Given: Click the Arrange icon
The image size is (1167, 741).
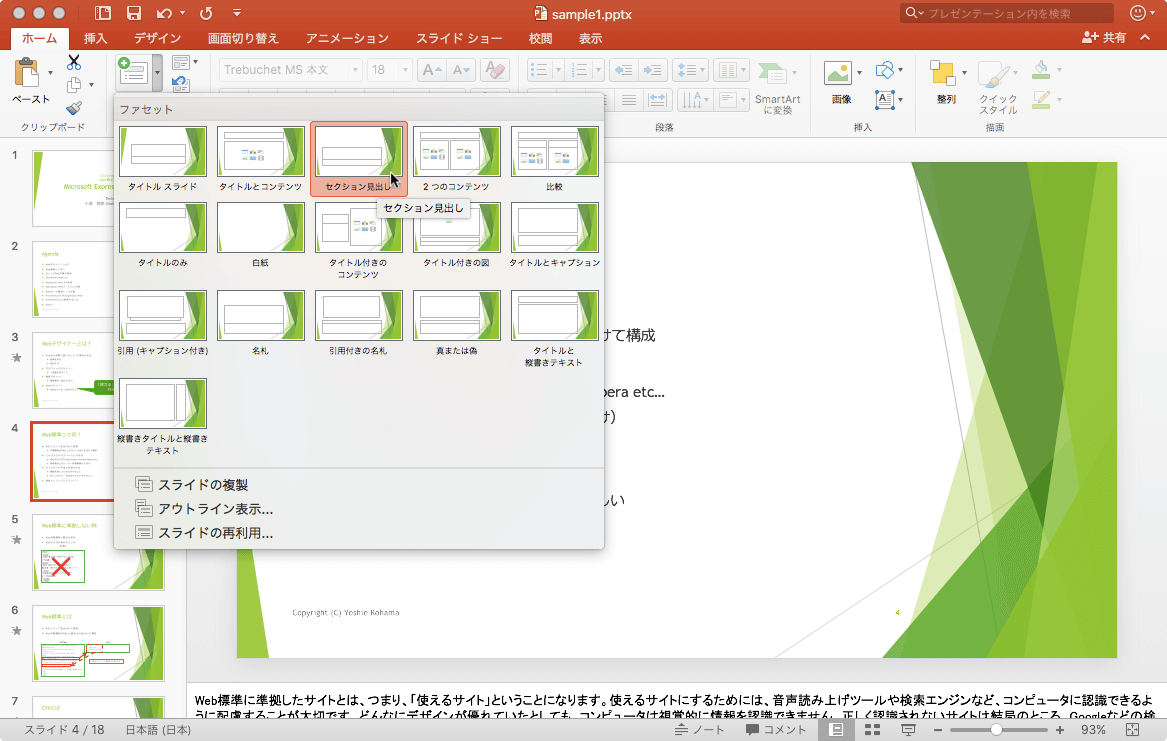Looking at the screenshot, I should [943, 74].
